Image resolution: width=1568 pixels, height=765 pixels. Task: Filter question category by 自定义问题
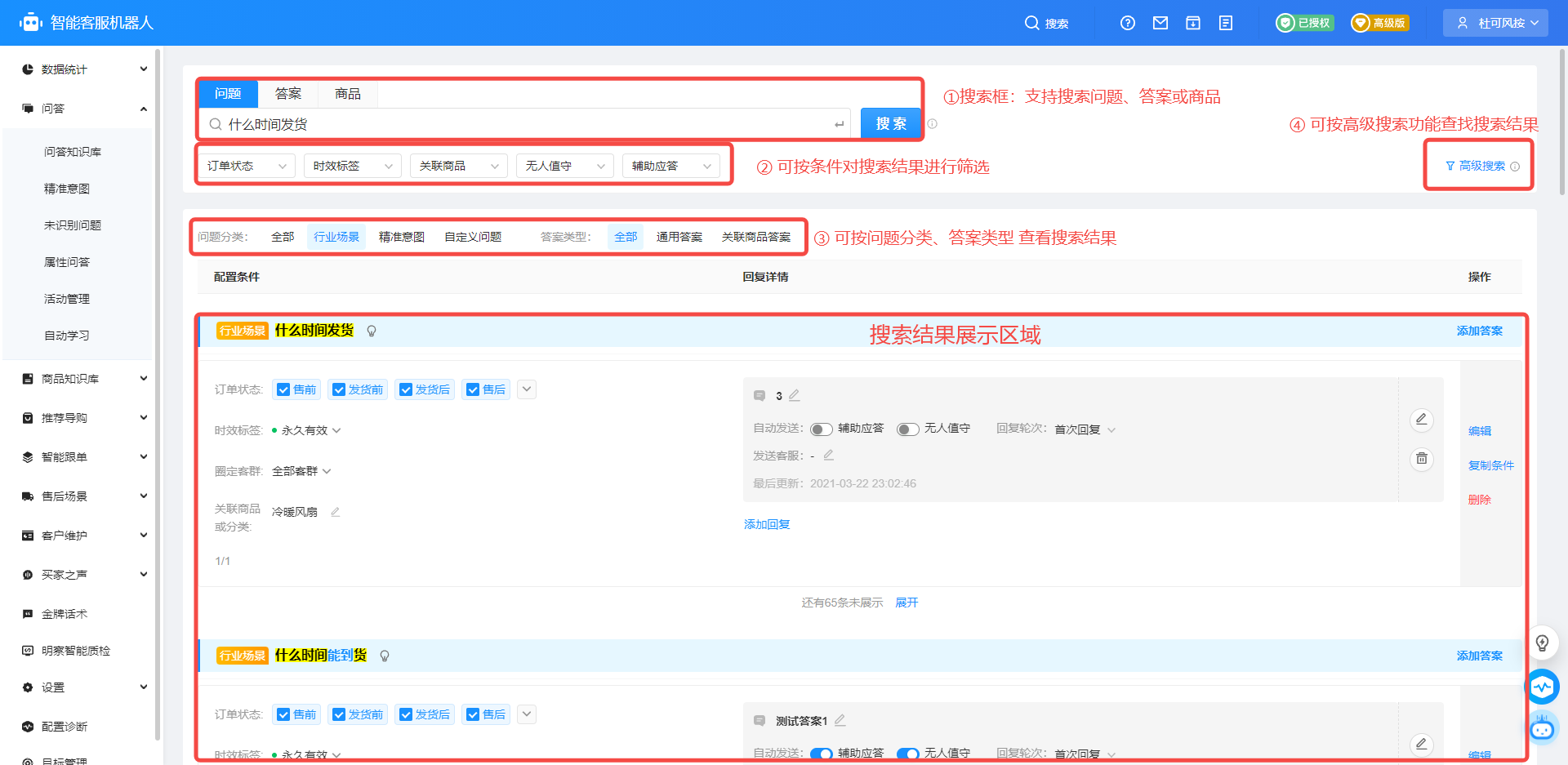point(473,237)
